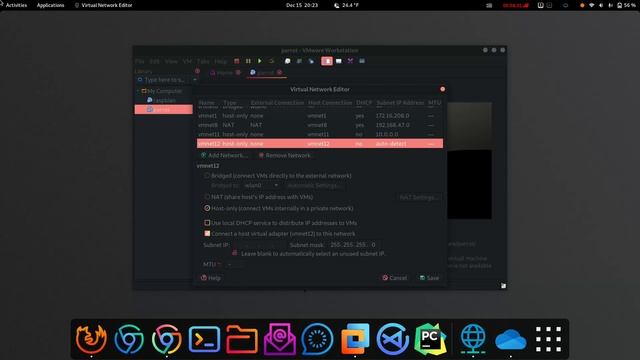The height and width of the screenshot is (360, 640).
Task: Select raspbian VM in Library
Action: 164,100
